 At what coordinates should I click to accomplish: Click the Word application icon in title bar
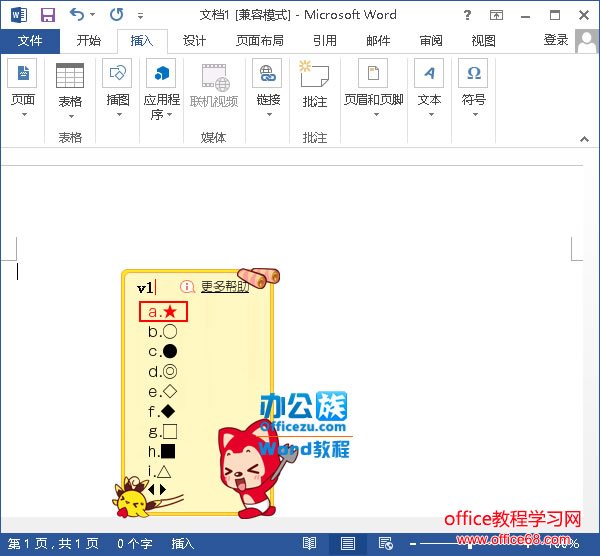coord(19,15)
